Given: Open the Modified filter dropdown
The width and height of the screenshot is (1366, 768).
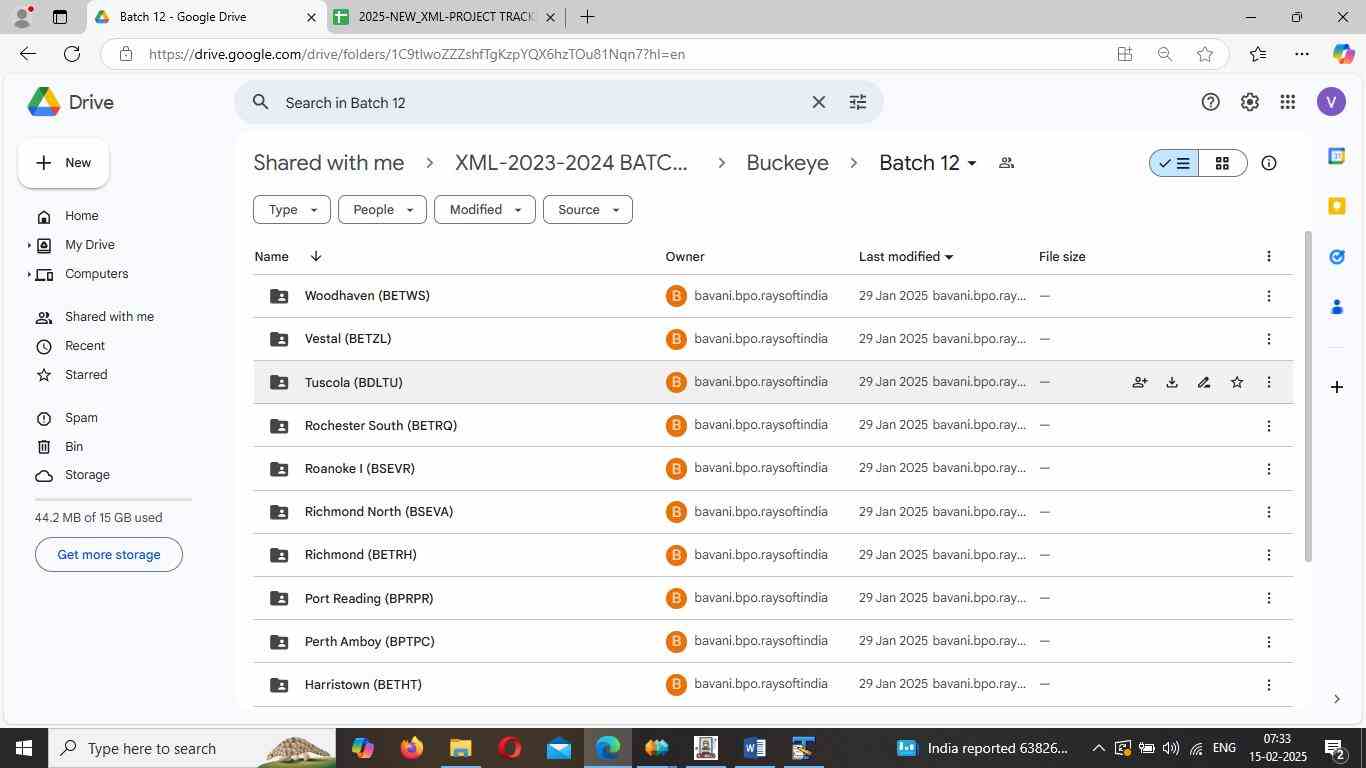Looking at the screenshot, I should pyautogui.click(x=485, y=210).
